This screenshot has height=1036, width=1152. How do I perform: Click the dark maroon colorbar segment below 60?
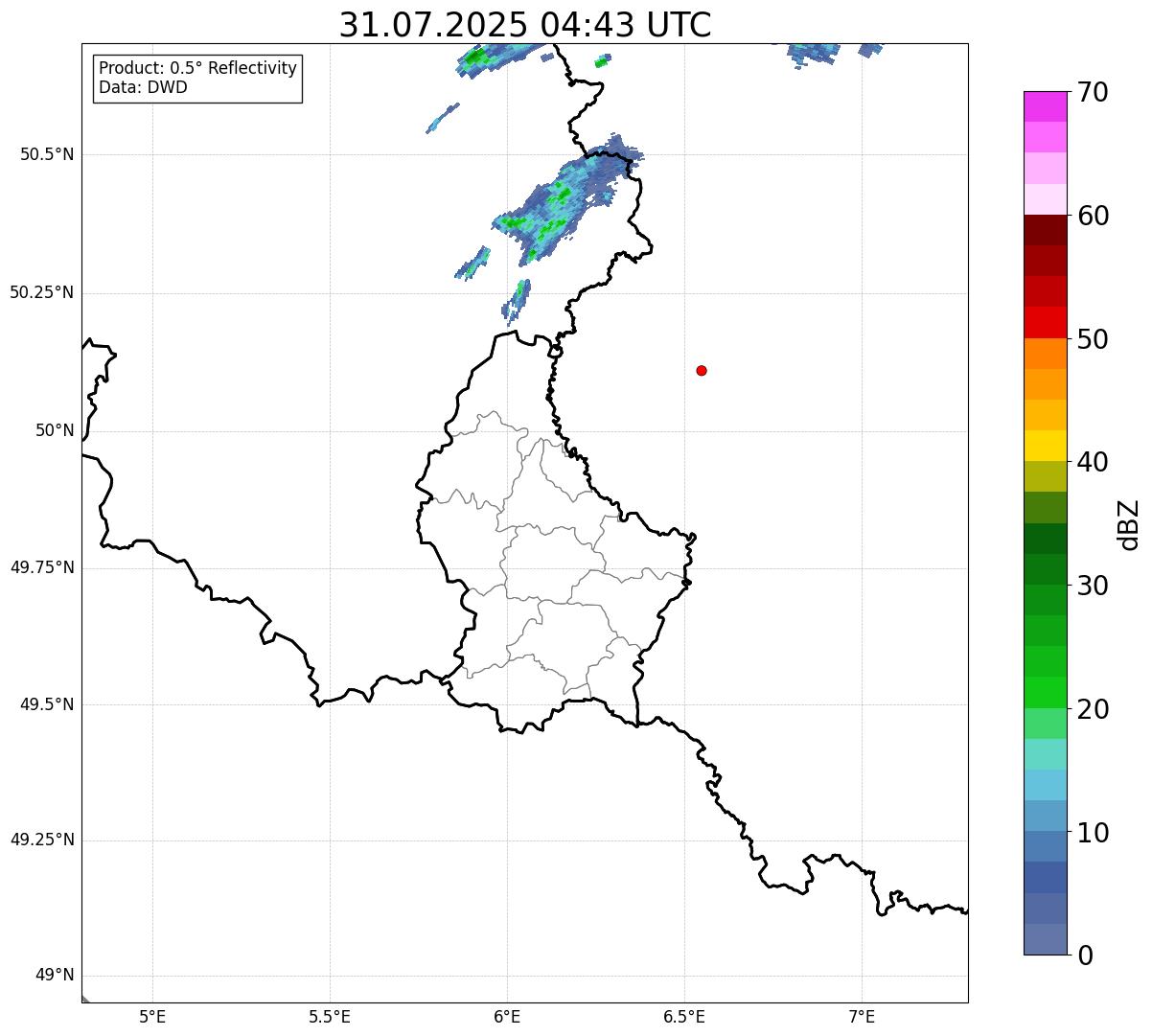pyautogui.click(x=1046, y=230)
